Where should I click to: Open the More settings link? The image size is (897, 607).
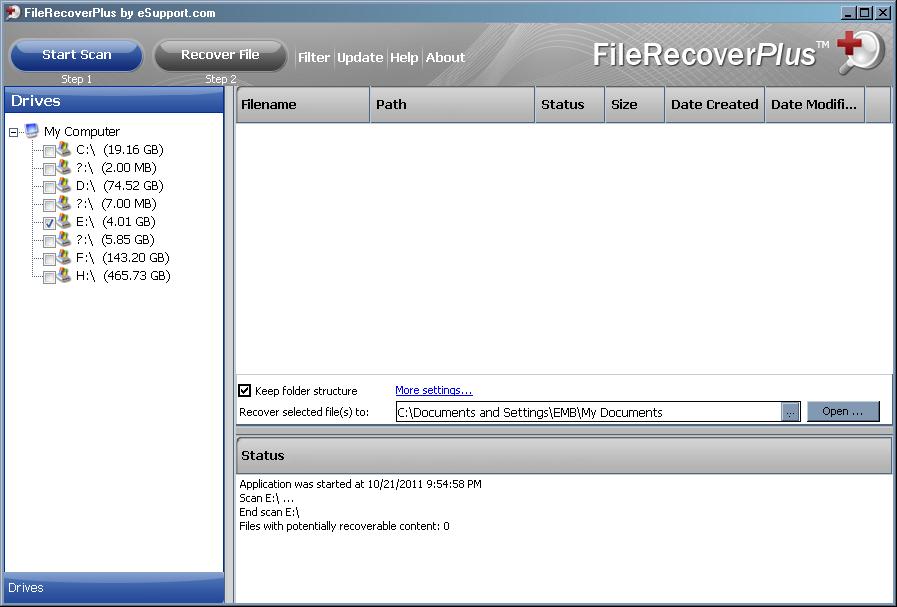(433, 390)
